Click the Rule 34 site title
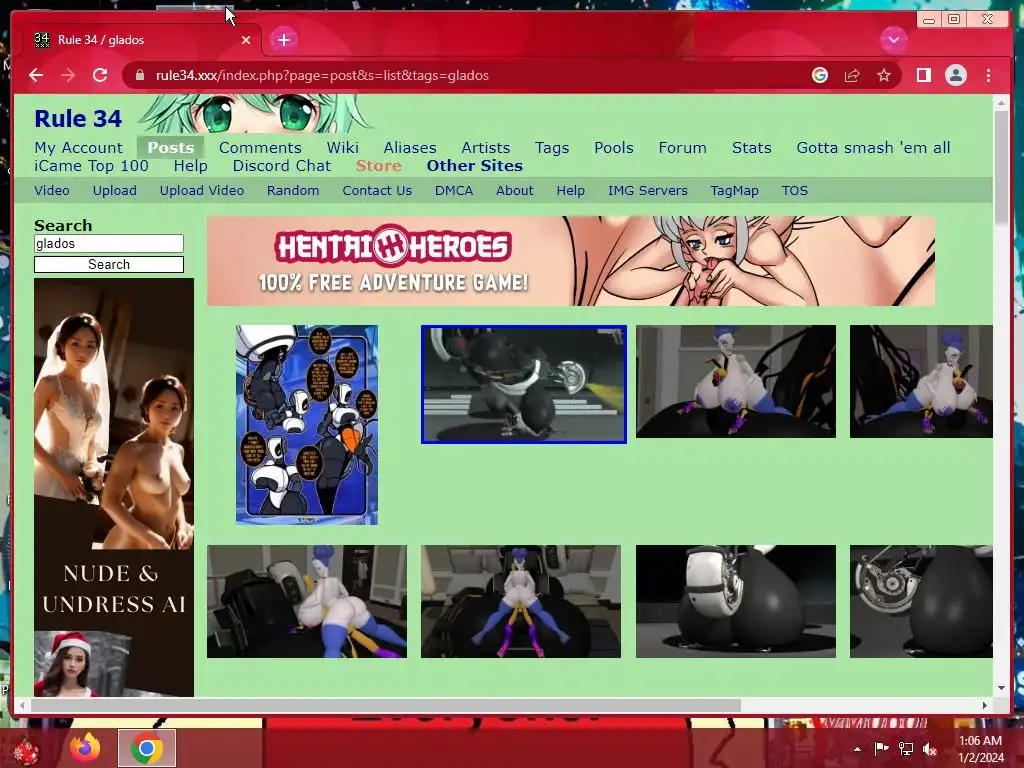Image resolution: width=1024 pixels, height=768 pixels. (x=78, y=119)
